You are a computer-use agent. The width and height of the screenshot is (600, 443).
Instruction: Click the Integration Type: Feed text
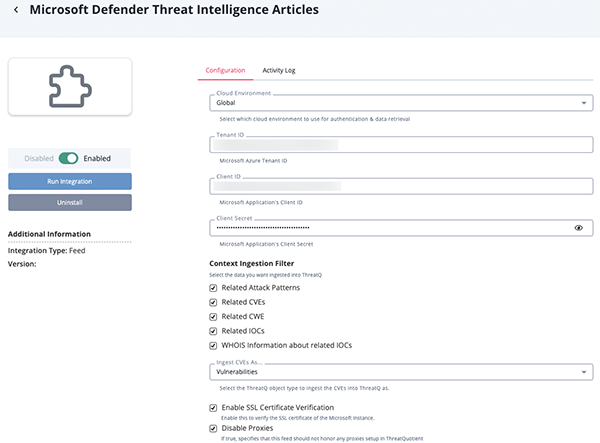pyautogui.click(x=47, y=251)
